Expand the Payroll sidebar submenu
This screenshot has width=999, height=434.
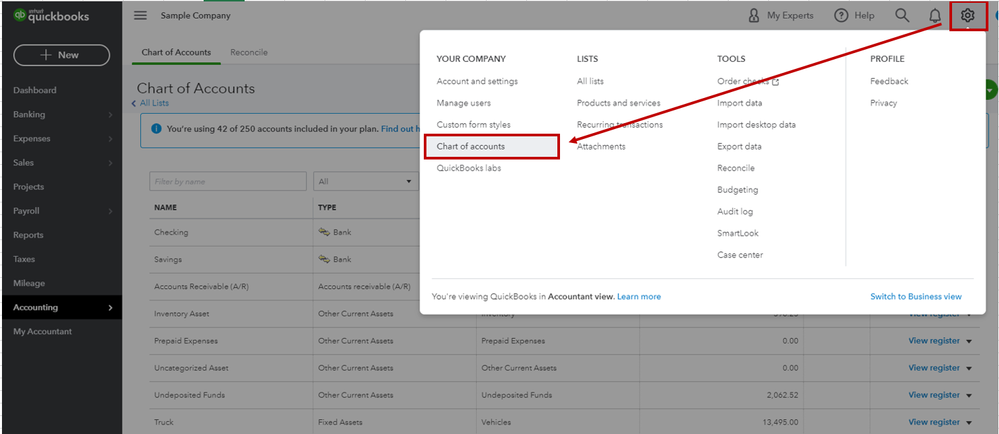point(110,211)
